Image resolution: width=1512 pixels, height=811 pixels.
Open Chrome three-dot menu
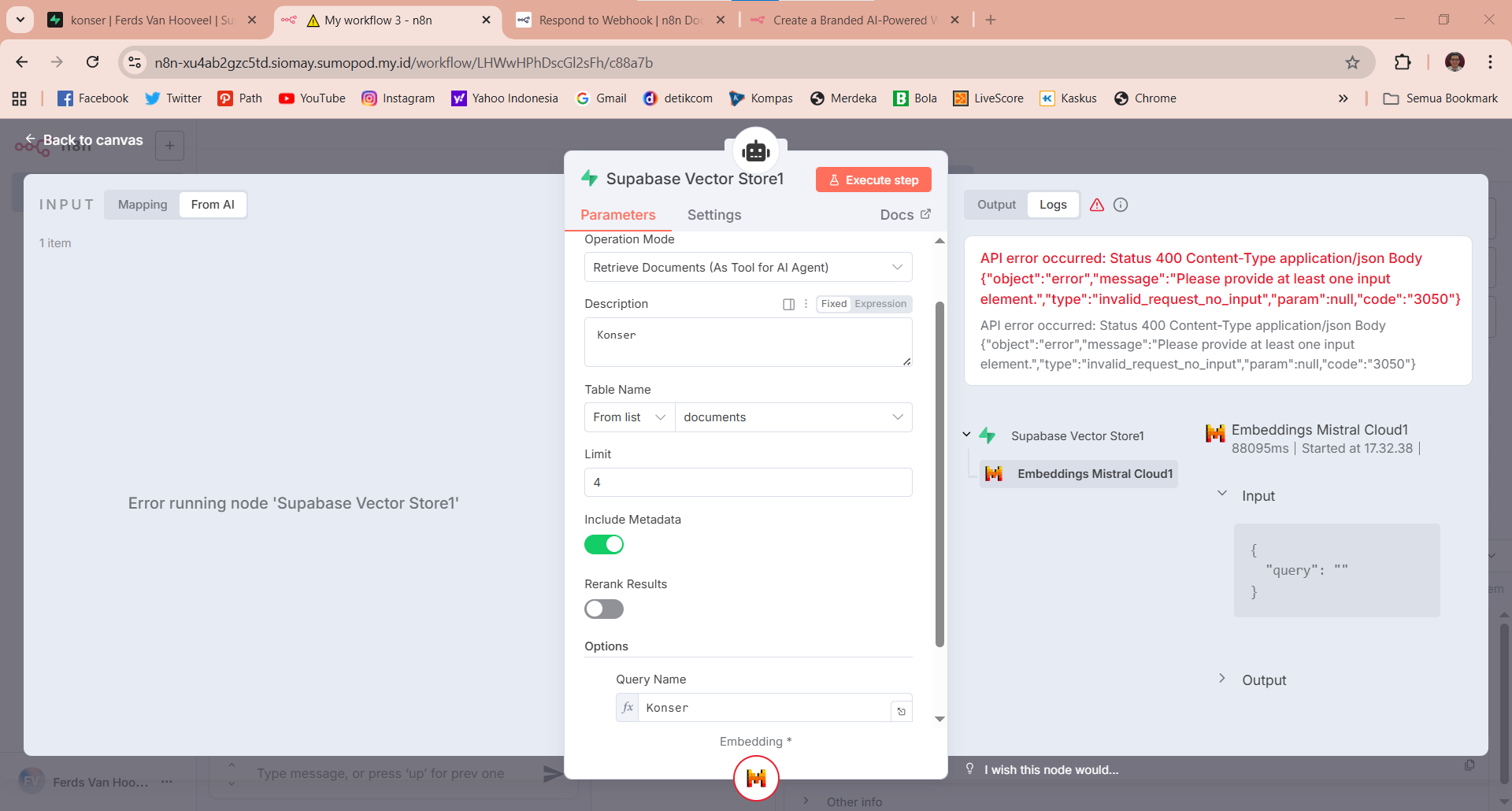tap(1490, 62)
